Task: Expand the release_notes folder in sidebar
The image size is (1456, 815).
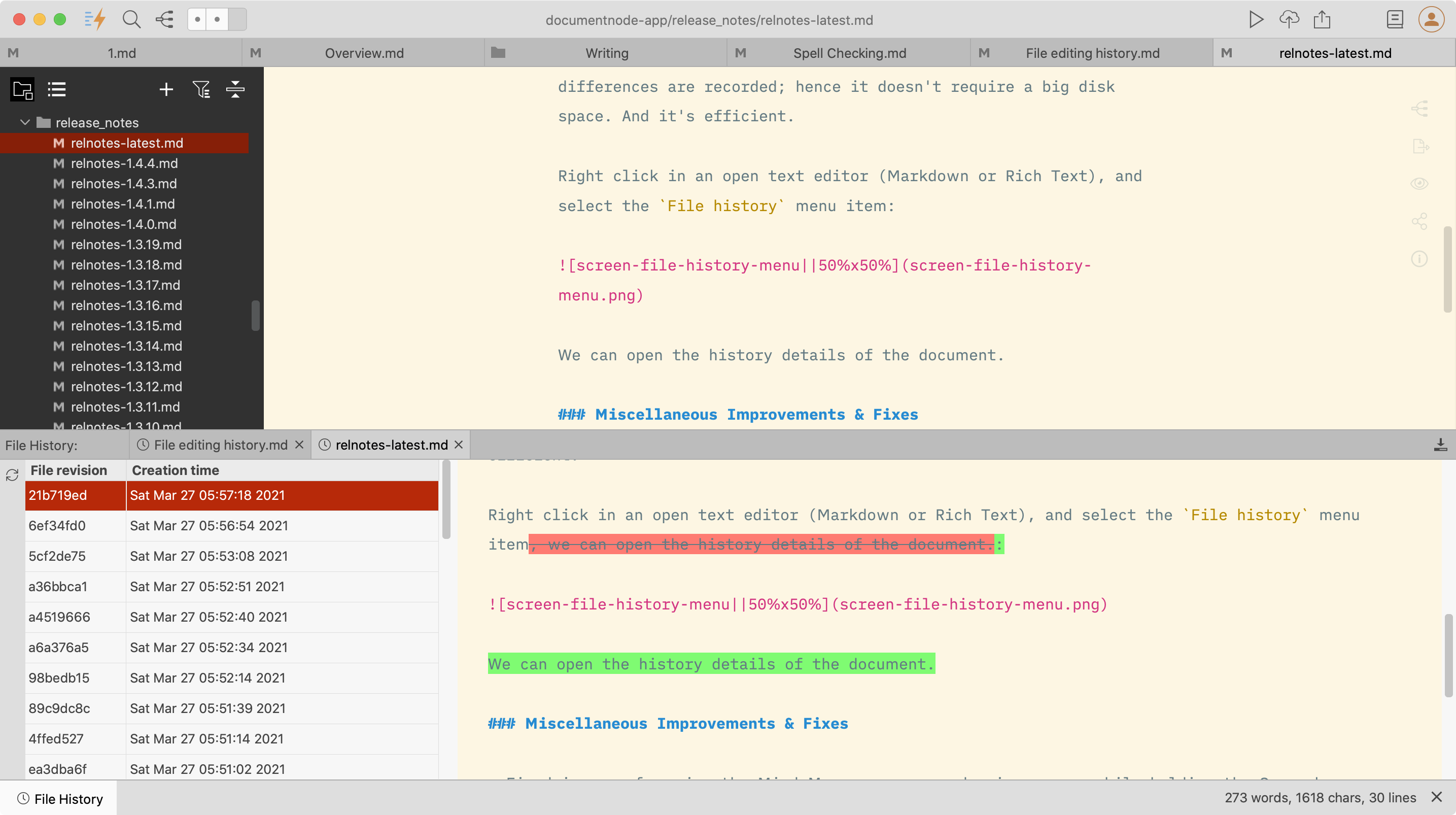Action: [24, 122]
